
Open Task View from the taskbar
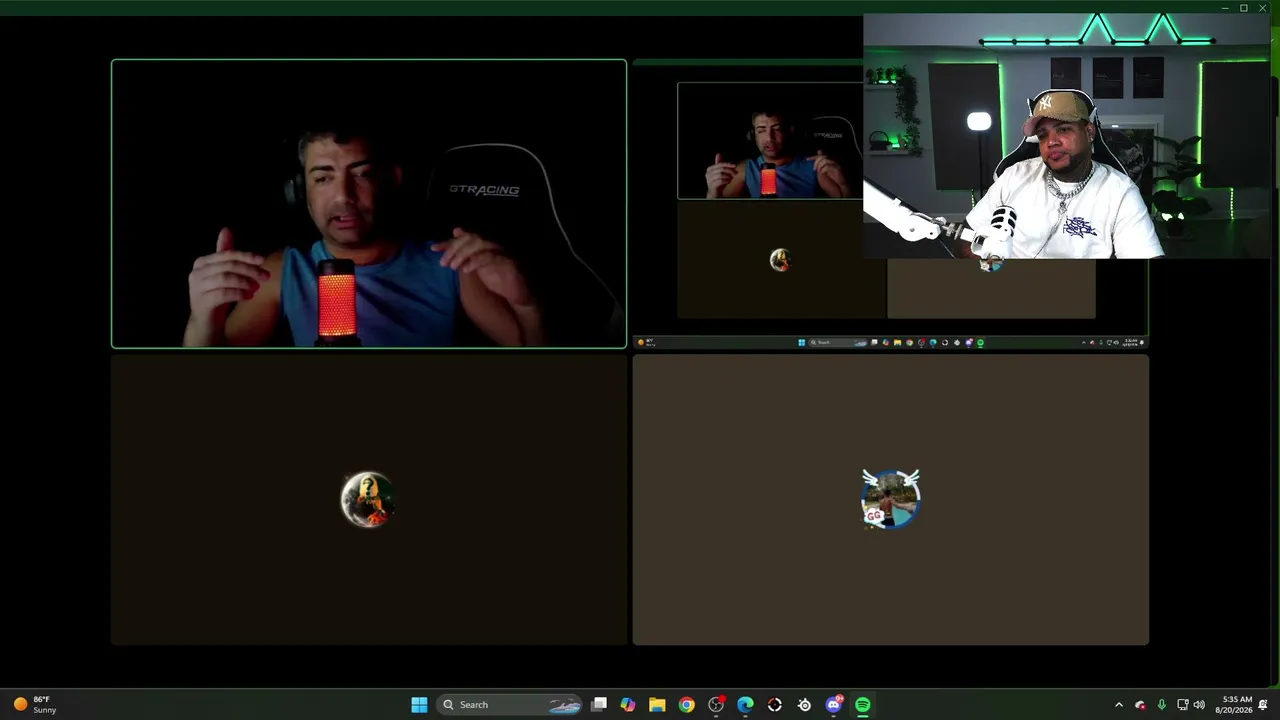(599, 705)
